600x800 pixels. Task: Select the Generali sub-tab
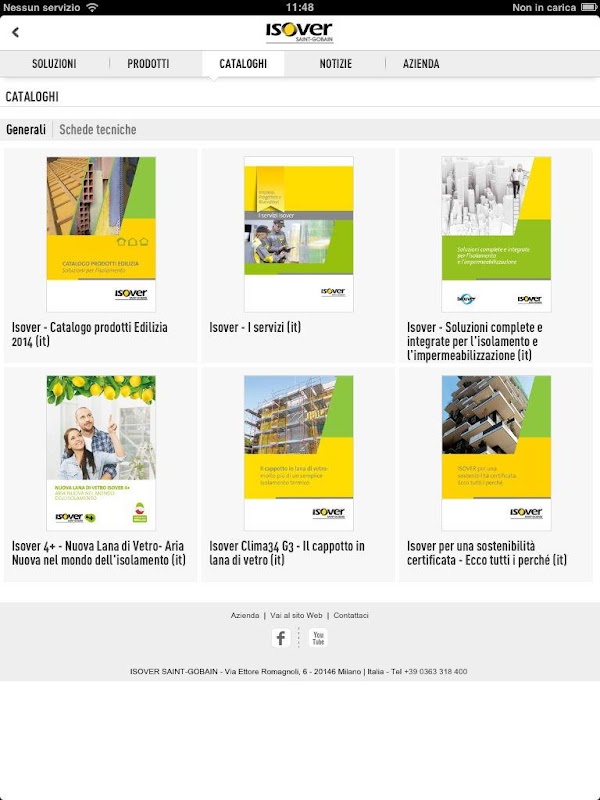26,130
